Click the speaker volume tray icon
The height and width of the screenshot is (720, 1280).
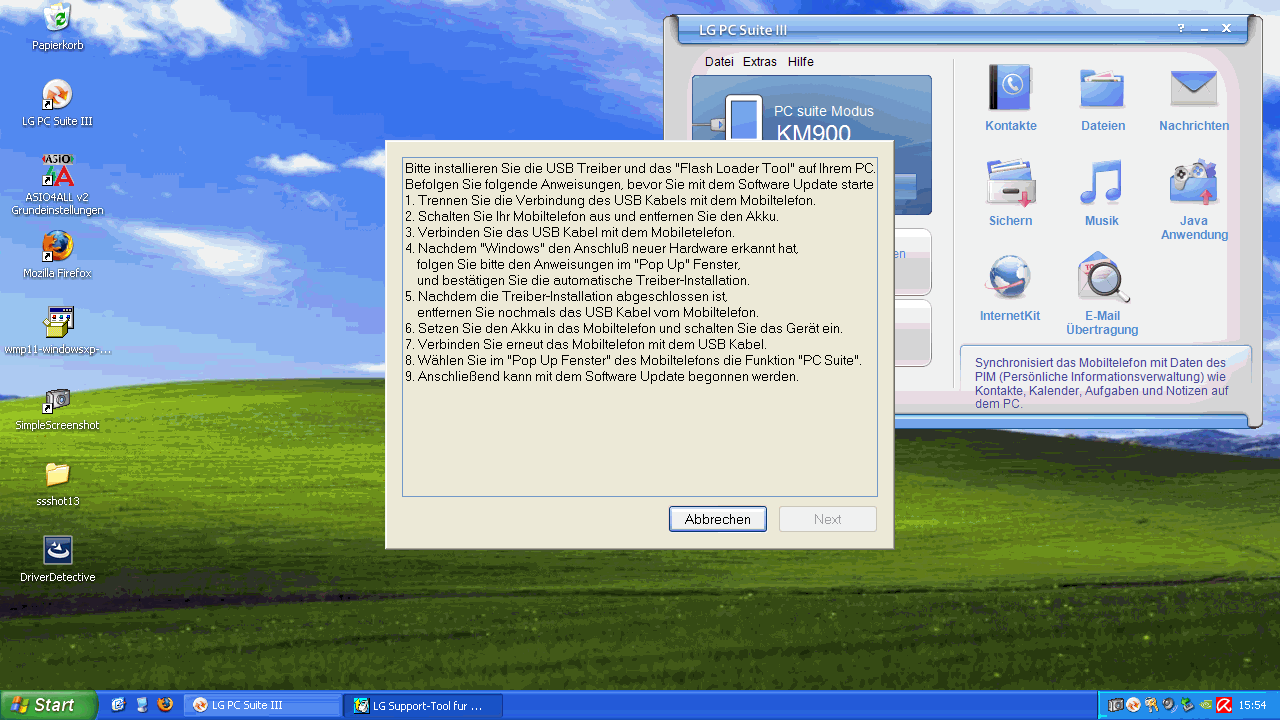(x=1168, y=705)
